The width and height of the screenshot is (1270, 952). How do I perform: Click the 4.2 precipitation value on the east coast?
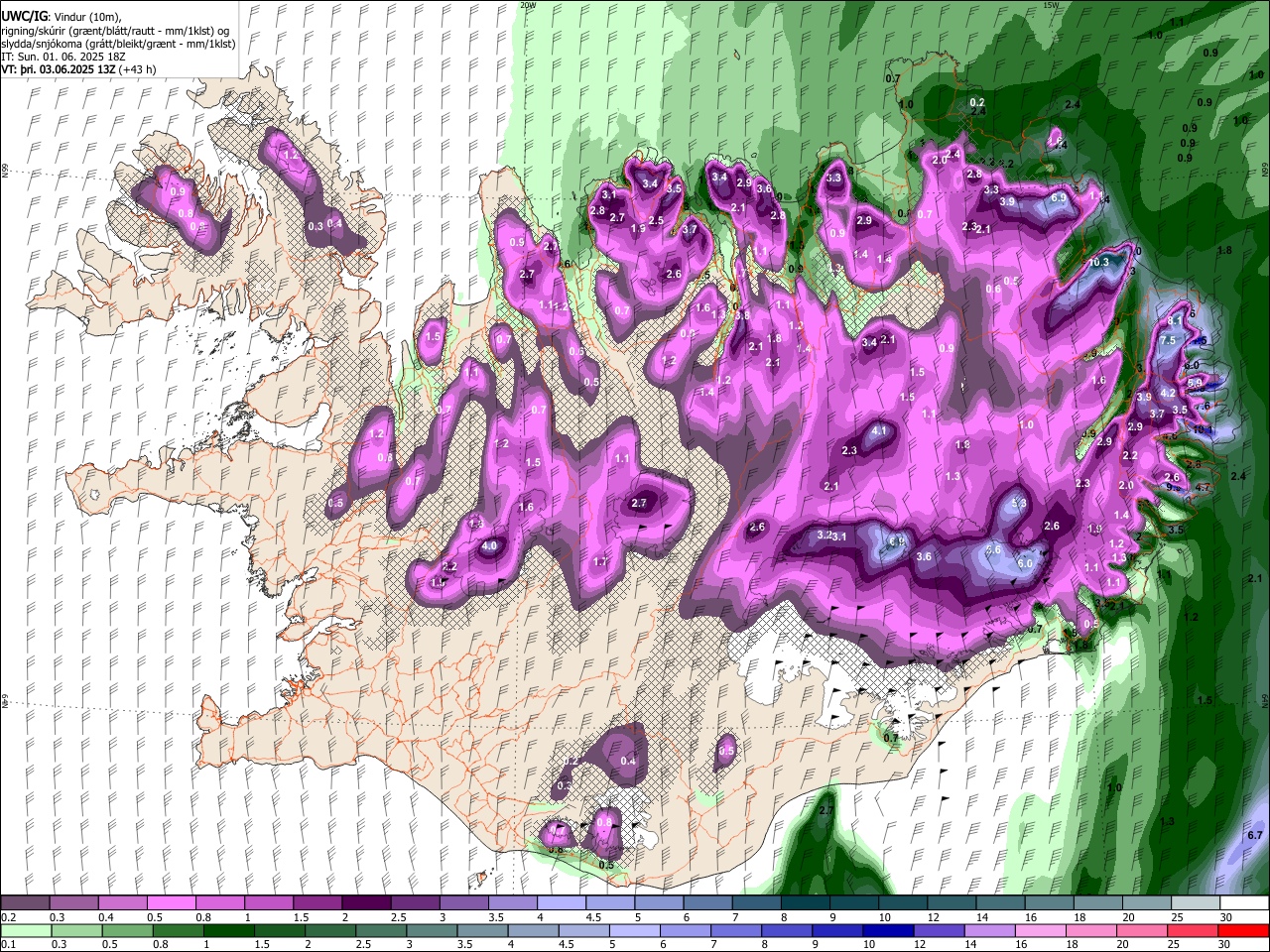tap(1168, 394)
